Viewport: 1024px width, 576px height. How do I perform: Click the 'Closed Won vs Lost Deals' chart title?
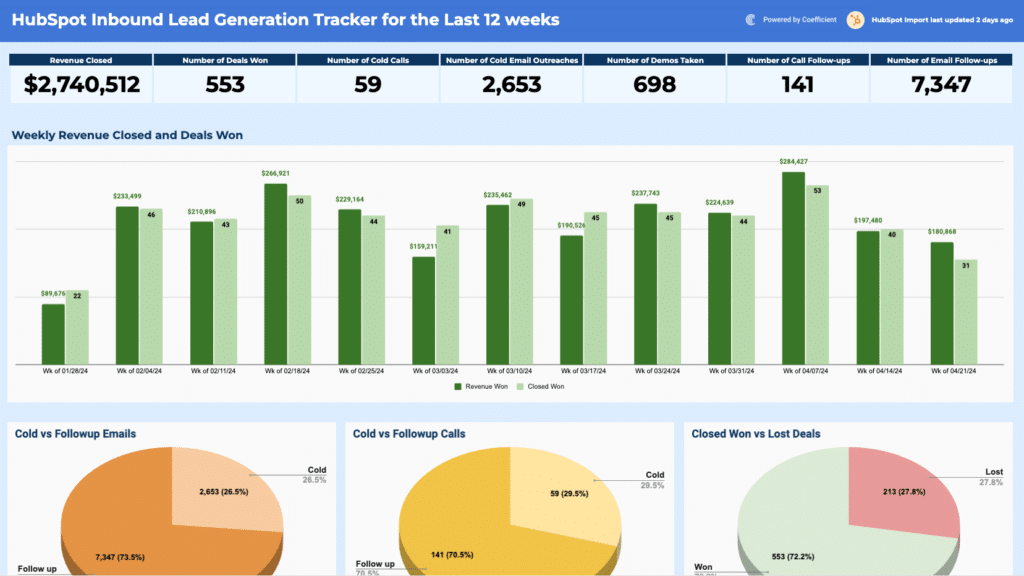pyautogui.click(x=756, y=434)
